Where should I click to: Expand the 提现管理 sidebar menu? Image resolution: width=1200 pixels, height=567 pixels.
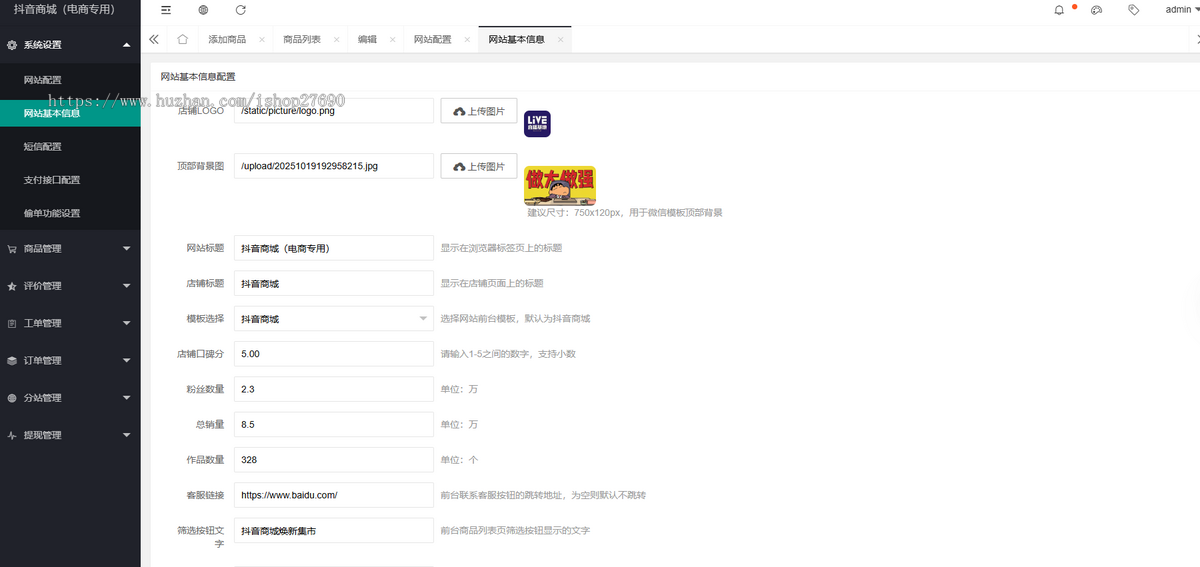[70, 435]
